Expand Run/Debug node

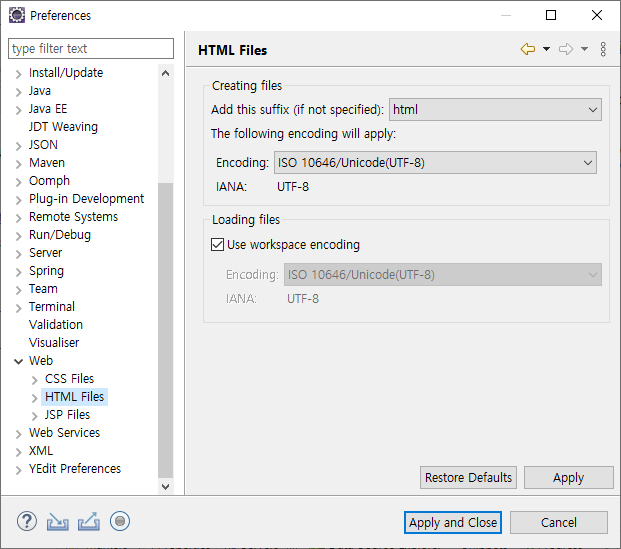point(18,236)
